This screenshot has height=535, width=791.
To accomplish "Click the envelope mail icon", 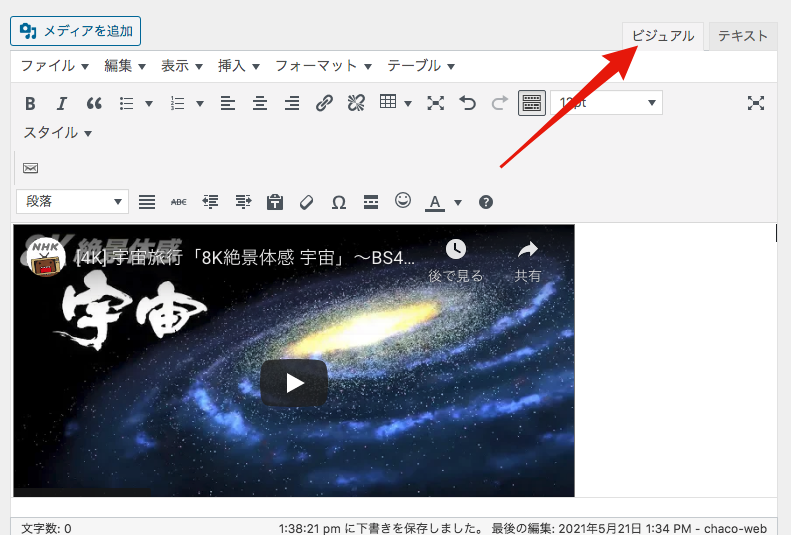I will (30, 168).
